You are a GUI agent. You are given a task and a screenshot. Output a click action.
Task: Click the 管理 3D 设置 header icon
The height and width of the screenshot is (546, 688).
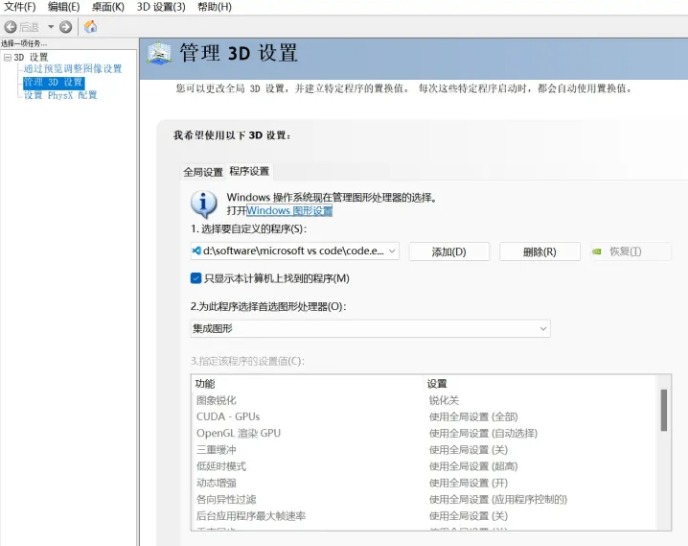click(160, 54)
